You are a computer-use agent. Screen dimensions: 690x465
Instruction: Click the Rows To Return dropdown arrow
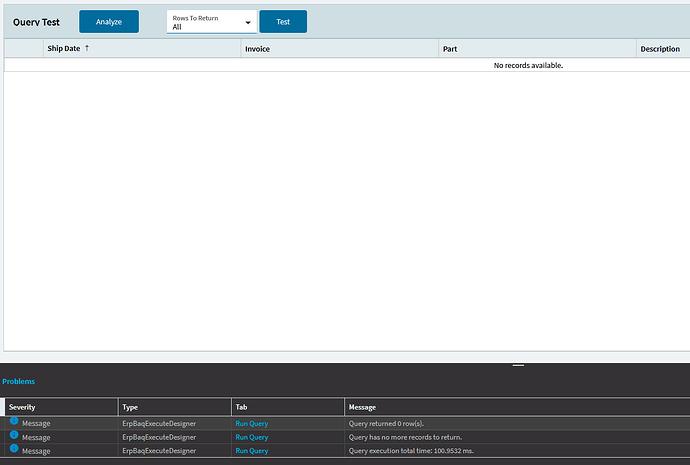248,23
